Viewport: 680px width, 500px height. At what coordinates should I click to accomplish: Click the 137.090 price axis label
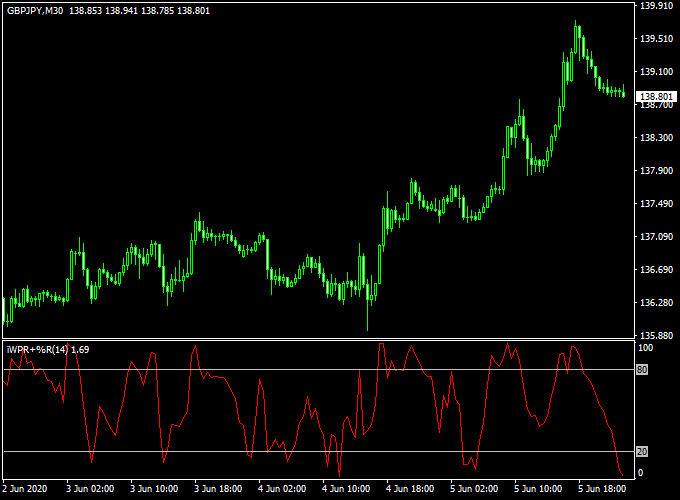point(656,236)
